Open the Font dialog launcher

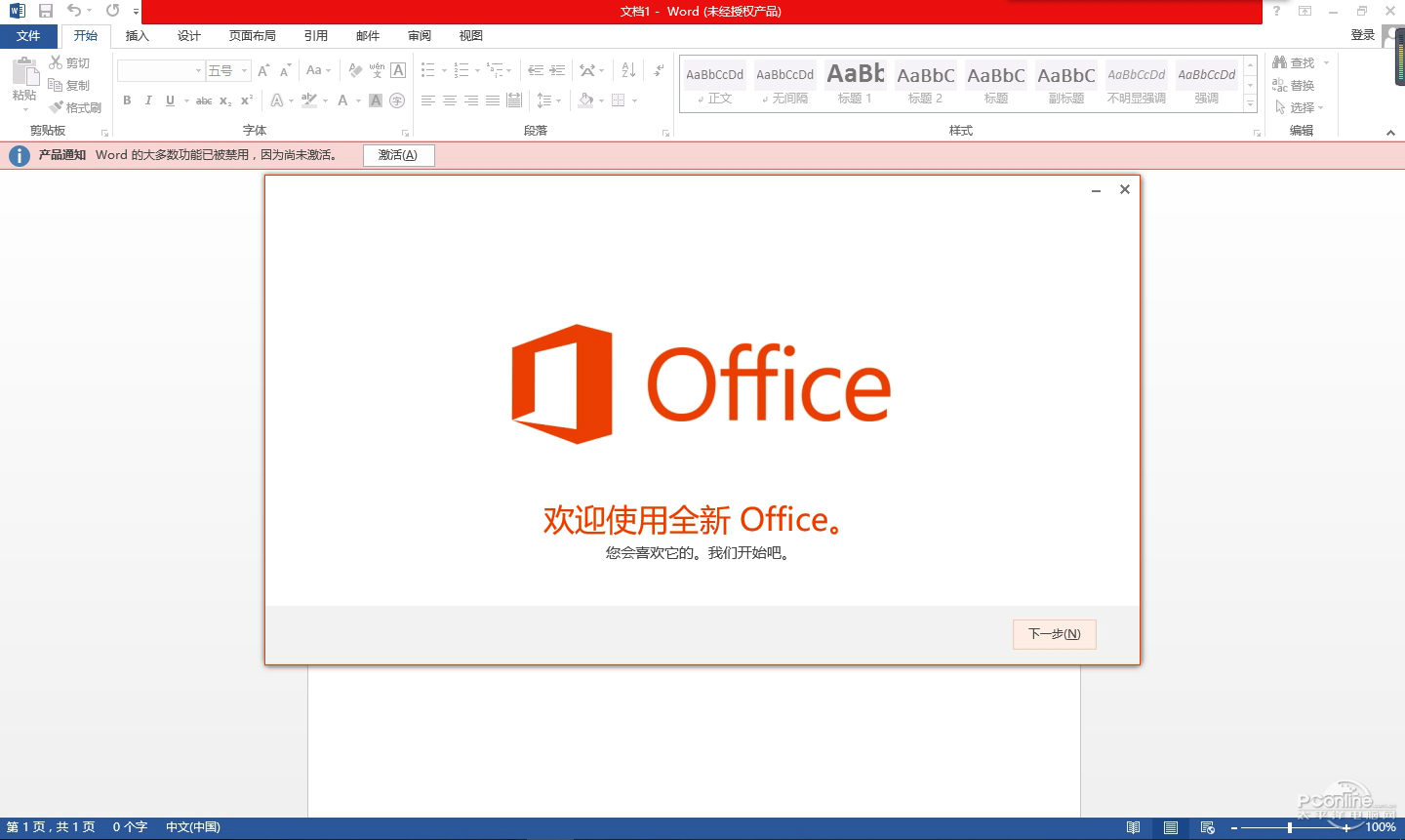tap(405, 133)
